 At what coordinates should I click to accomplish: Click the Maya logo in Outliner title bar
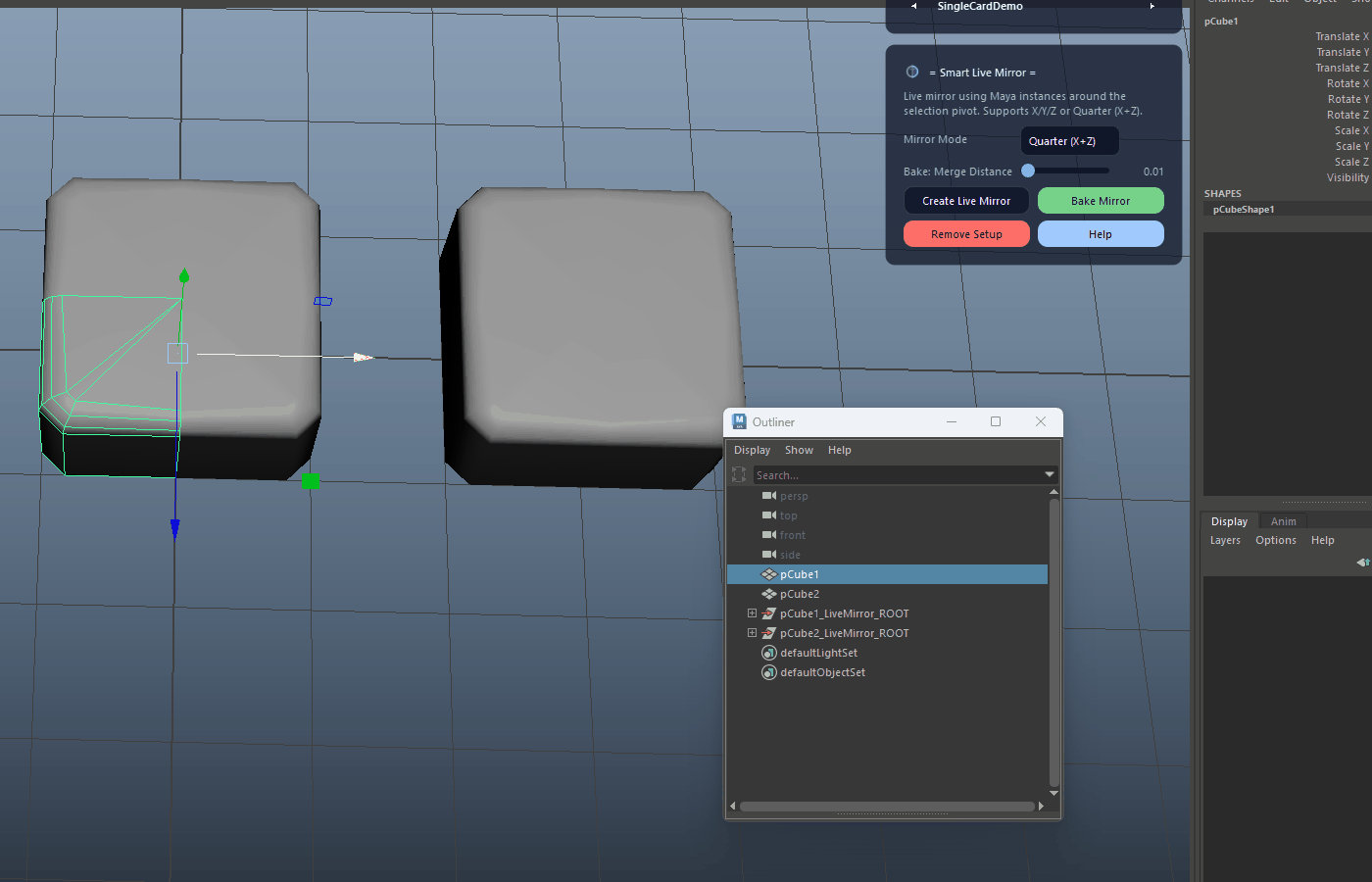click(x=739, y=421)
